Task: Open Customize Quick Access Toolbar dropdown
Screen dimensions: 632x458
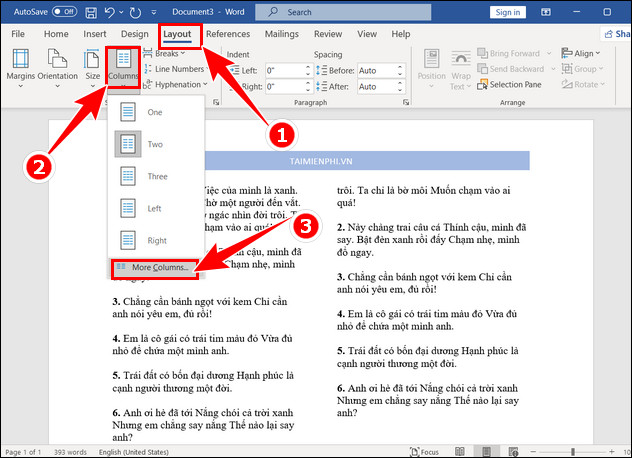Action: point(154,12)
